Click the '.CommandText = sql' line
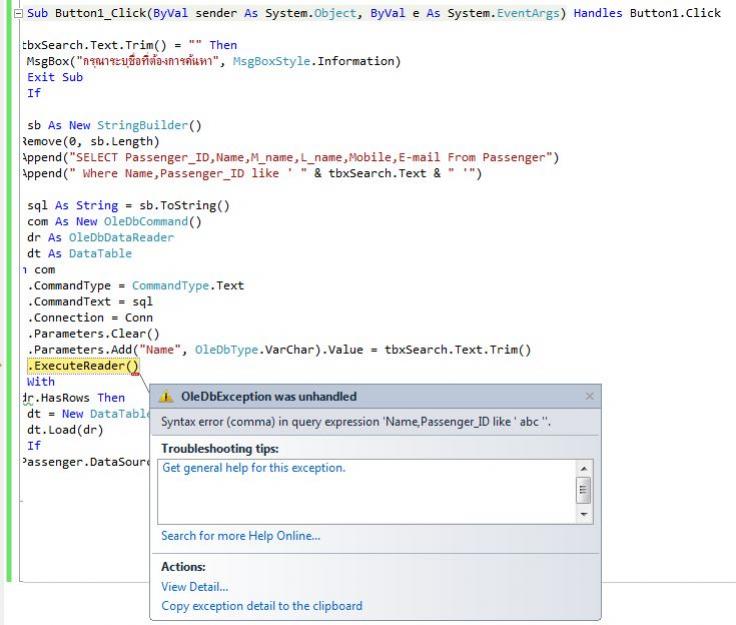736x625 pixels. tap(90, 301)
